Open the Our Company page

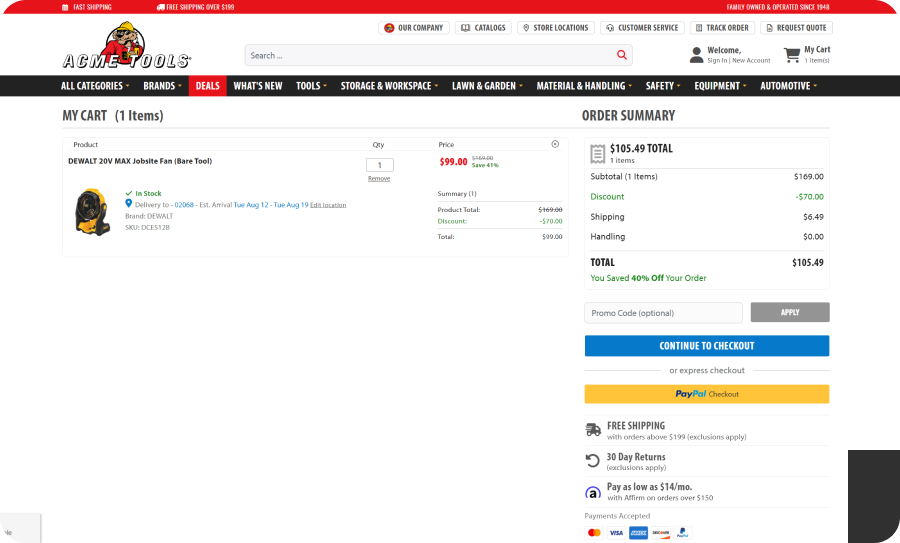pos(413,28)
